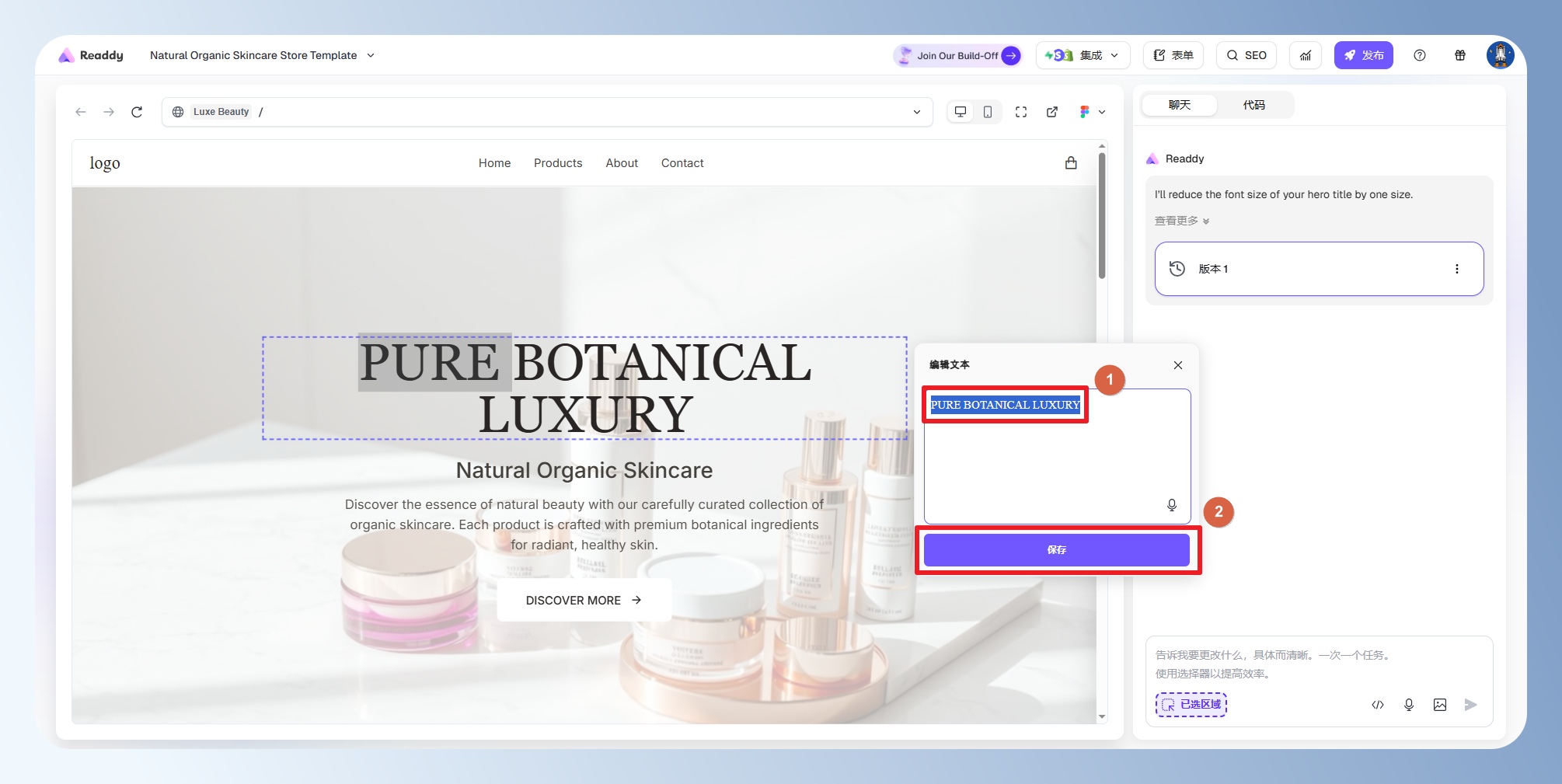
Task: Click the shopping bag icon
Action: coord(1071,163)
